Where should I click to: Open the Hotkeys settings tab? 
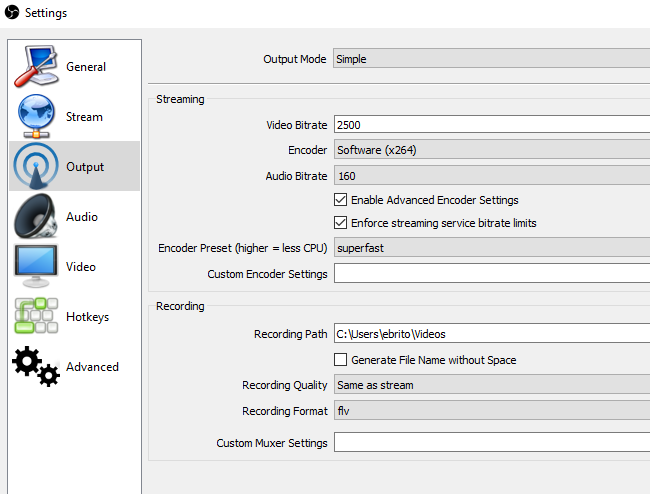coord(87,317)
